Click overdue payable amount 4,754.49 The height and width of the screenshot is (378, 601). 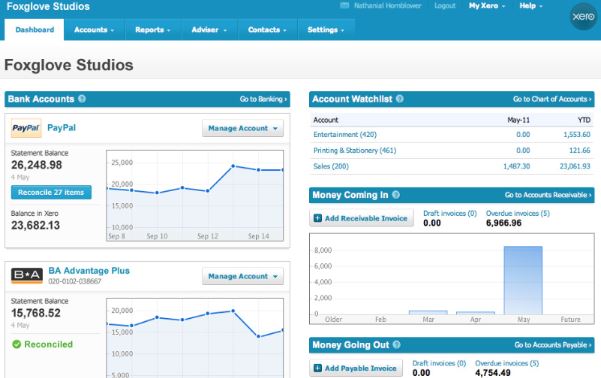[493, 373]
